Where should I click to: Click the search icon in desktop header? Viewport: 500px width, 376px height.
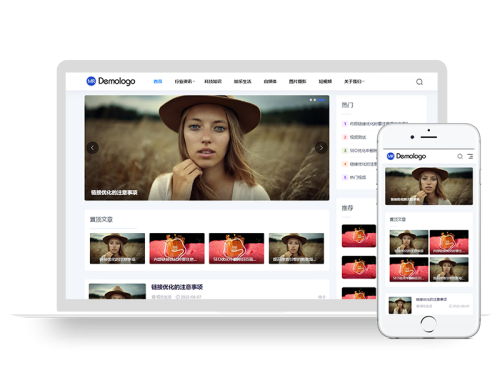[x=419, y=82]
